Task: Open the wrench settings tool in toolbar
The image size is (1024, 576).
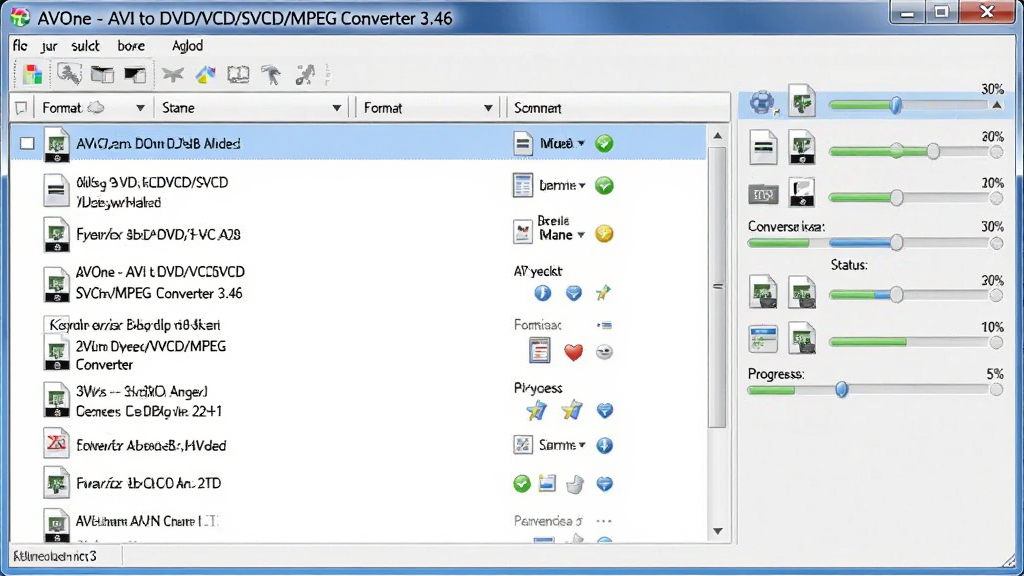Action: tap(69, 74)
